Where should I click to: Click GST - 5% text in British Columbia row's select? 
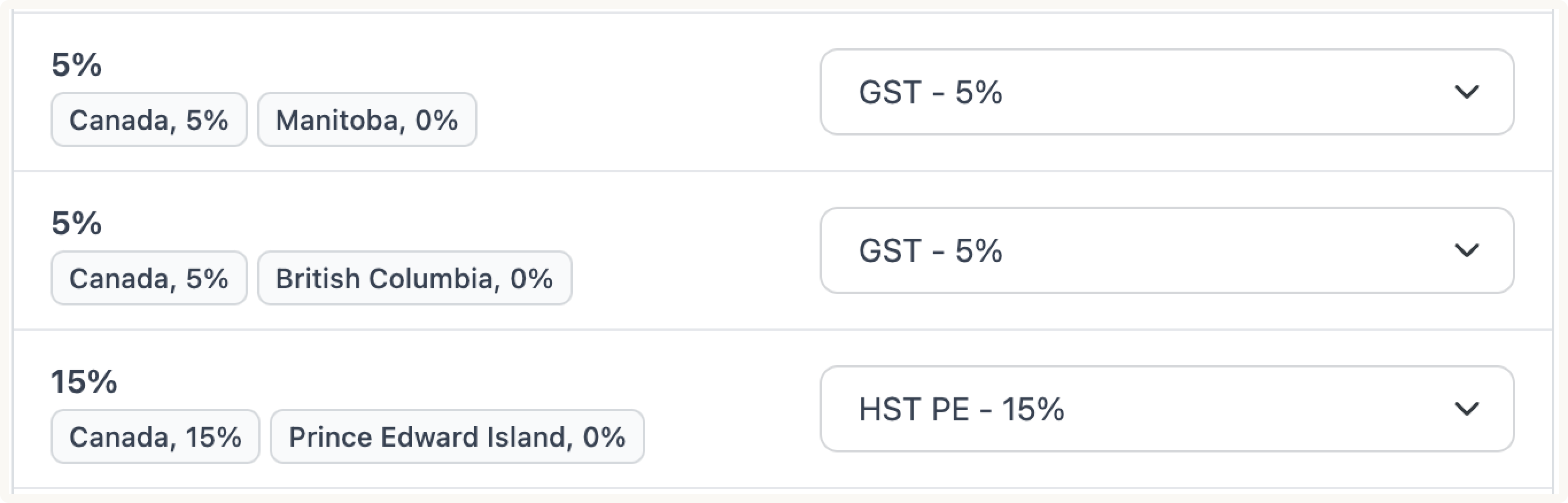click(x=929, y=251)
